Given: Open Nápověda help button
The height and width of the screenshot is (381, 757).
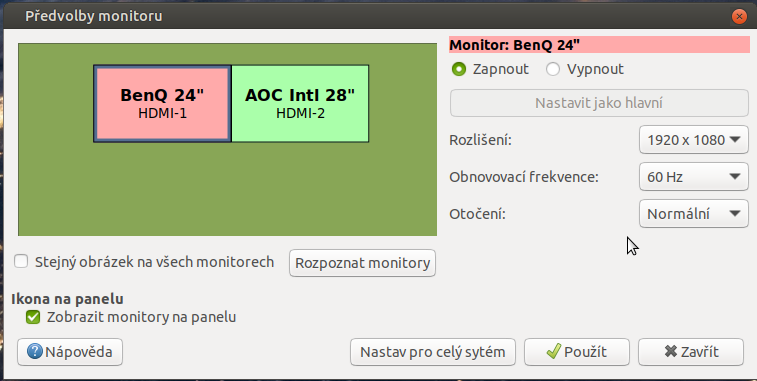Looking at the screenshot, I should [70, 352].
